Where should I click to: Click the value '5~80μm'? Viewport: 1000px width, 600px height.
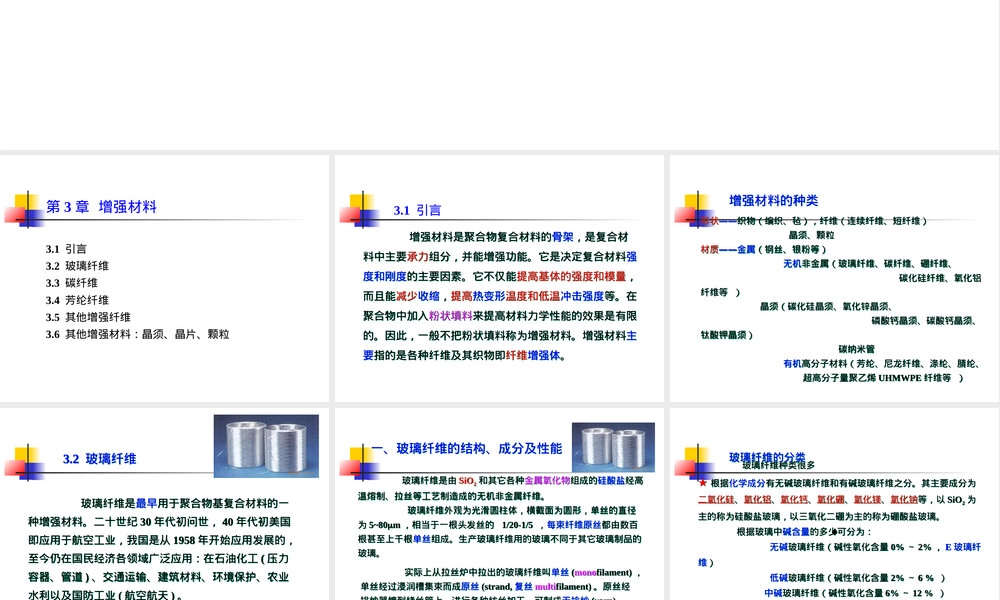pyautogui.click(x=385, y=525)
